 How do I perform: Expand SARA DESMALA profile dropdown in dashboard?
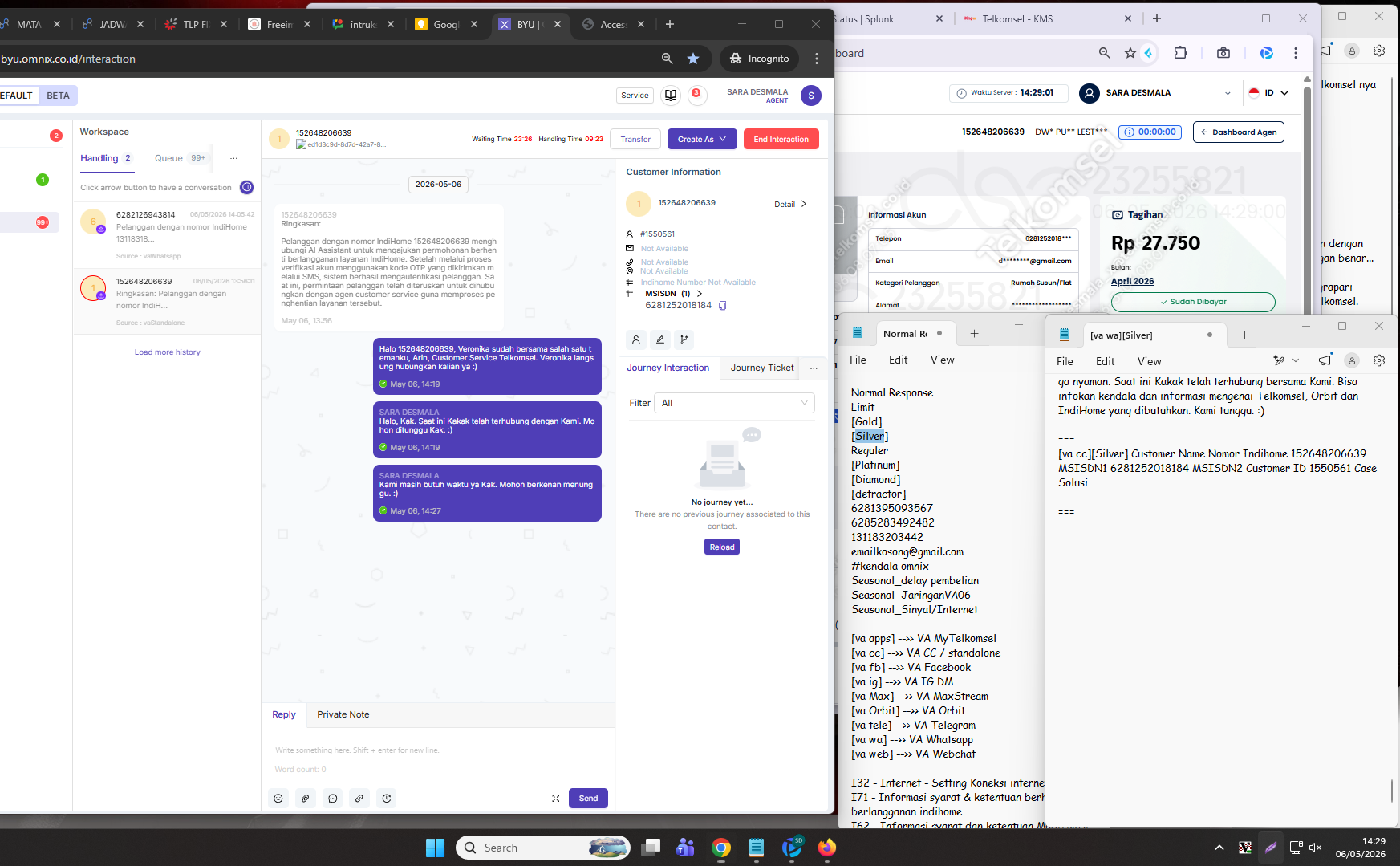(1228, 93)
